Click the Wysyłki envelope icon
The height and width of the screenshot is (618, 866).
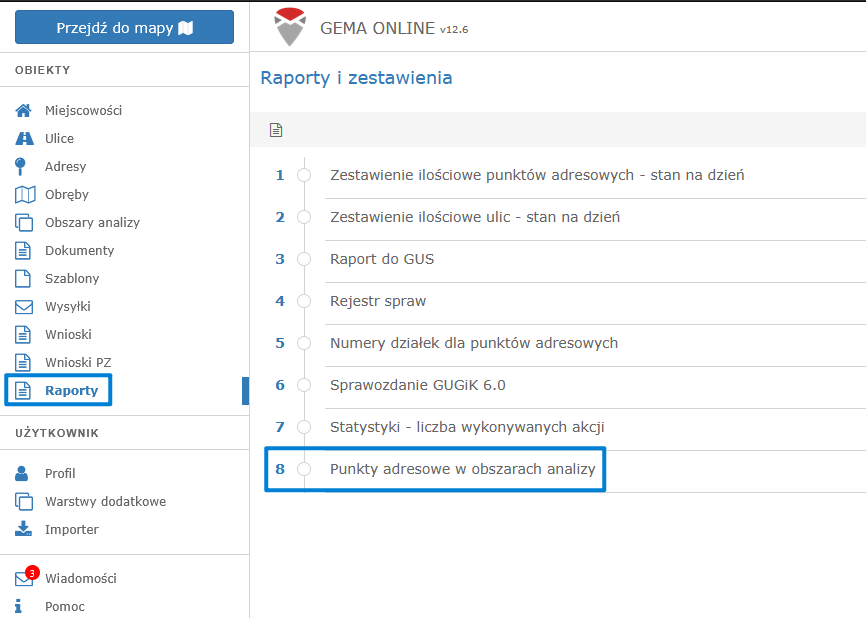[x=24, y=307]
